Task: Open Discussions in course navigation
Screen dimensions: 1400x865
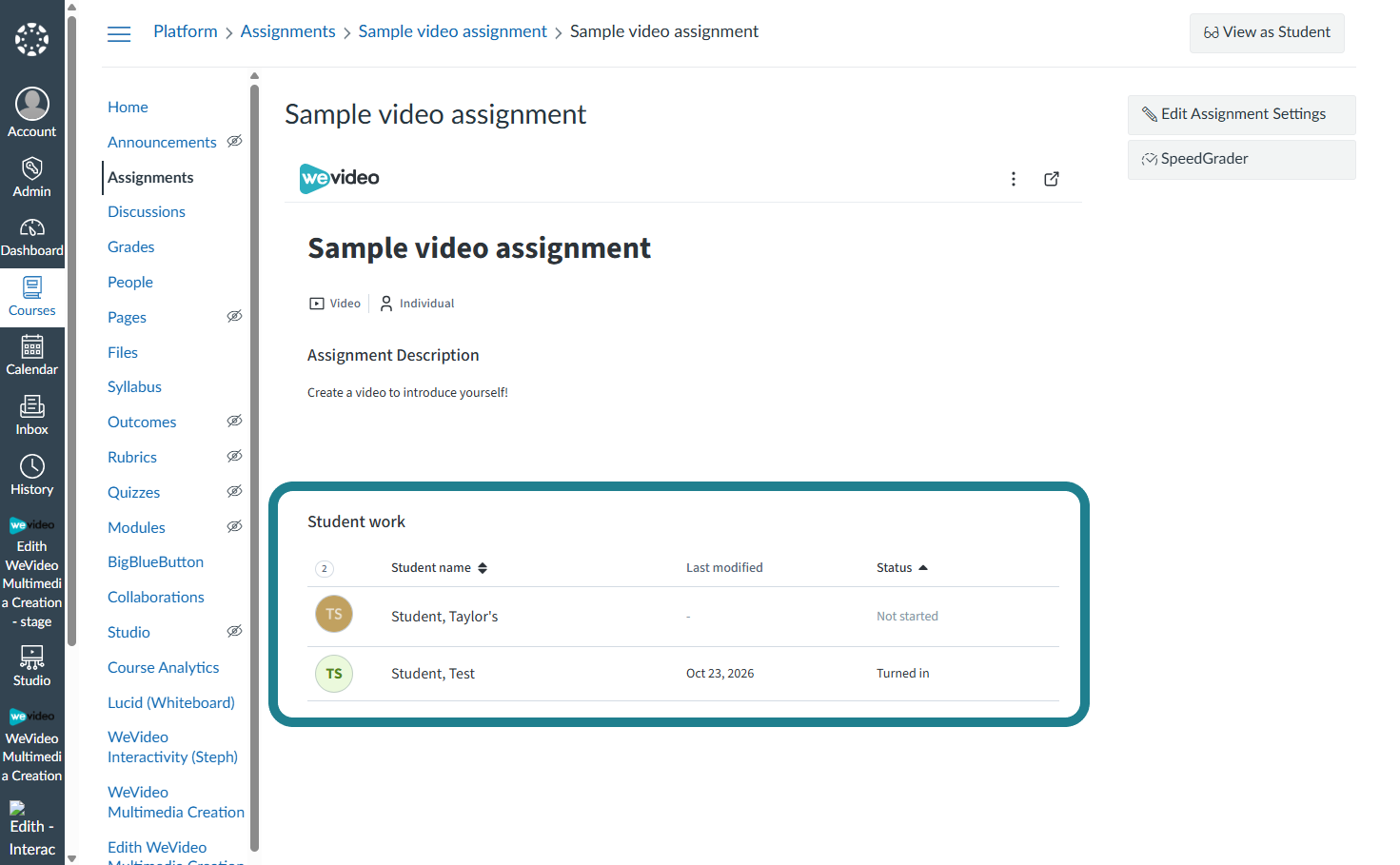Action: (x=147, y=212)
